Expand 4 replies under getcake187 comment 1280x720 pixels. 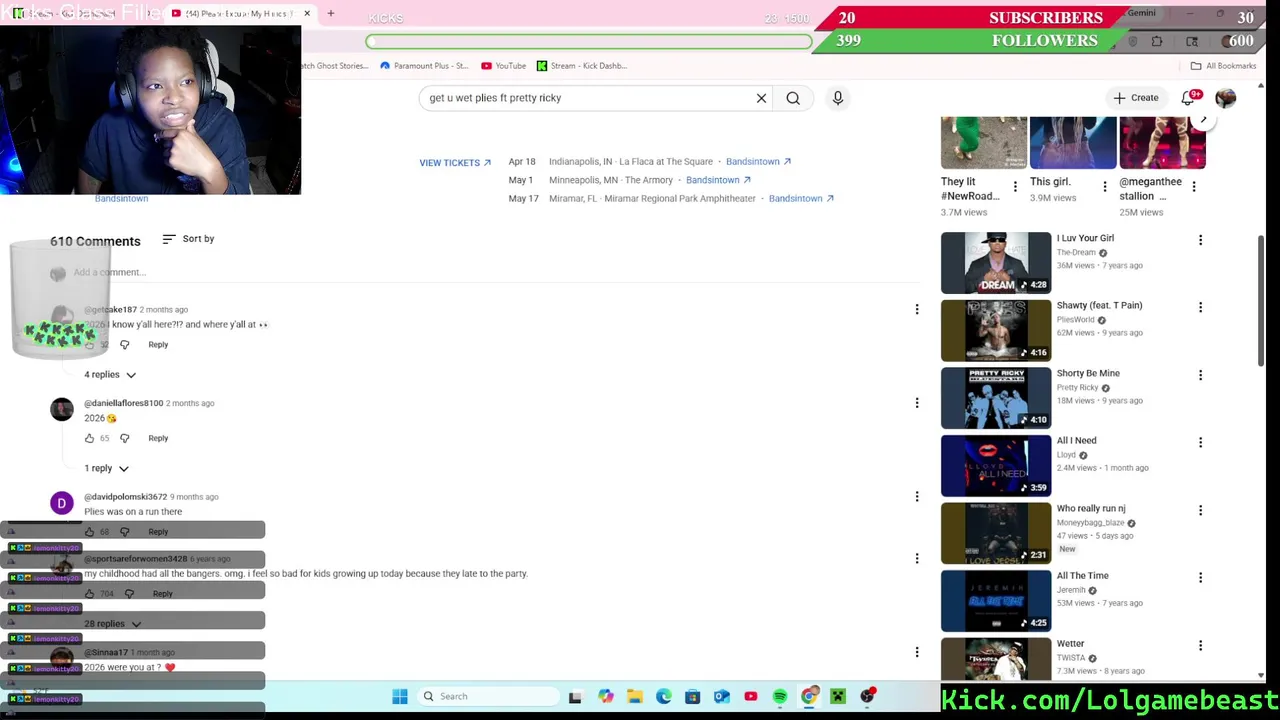click(x=110, y=374)
